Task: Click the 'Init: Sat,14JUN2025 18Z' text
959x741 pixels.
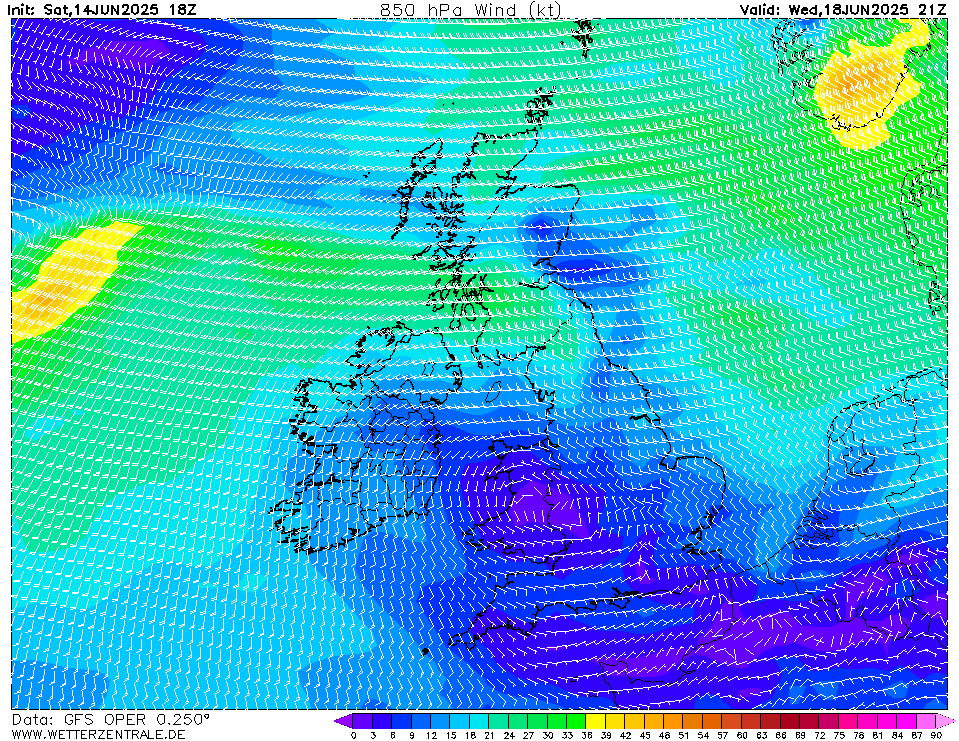Action: (102, 10)
